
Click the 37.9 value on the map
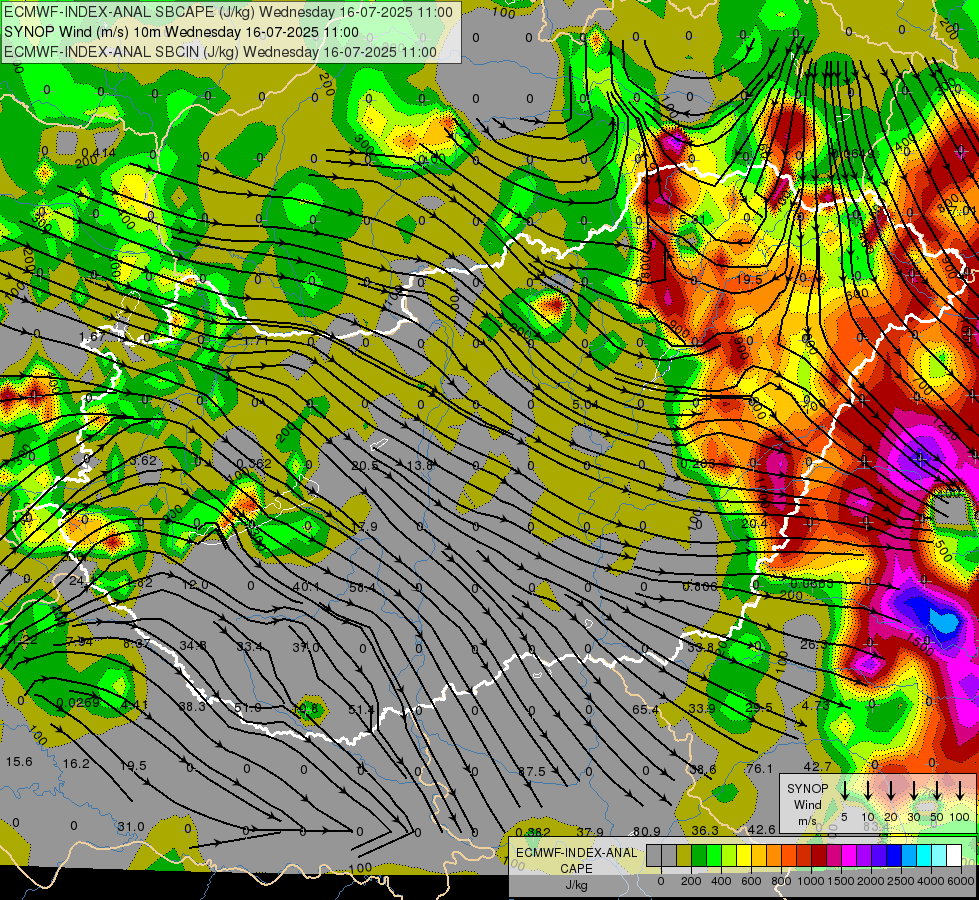point(590,832)
